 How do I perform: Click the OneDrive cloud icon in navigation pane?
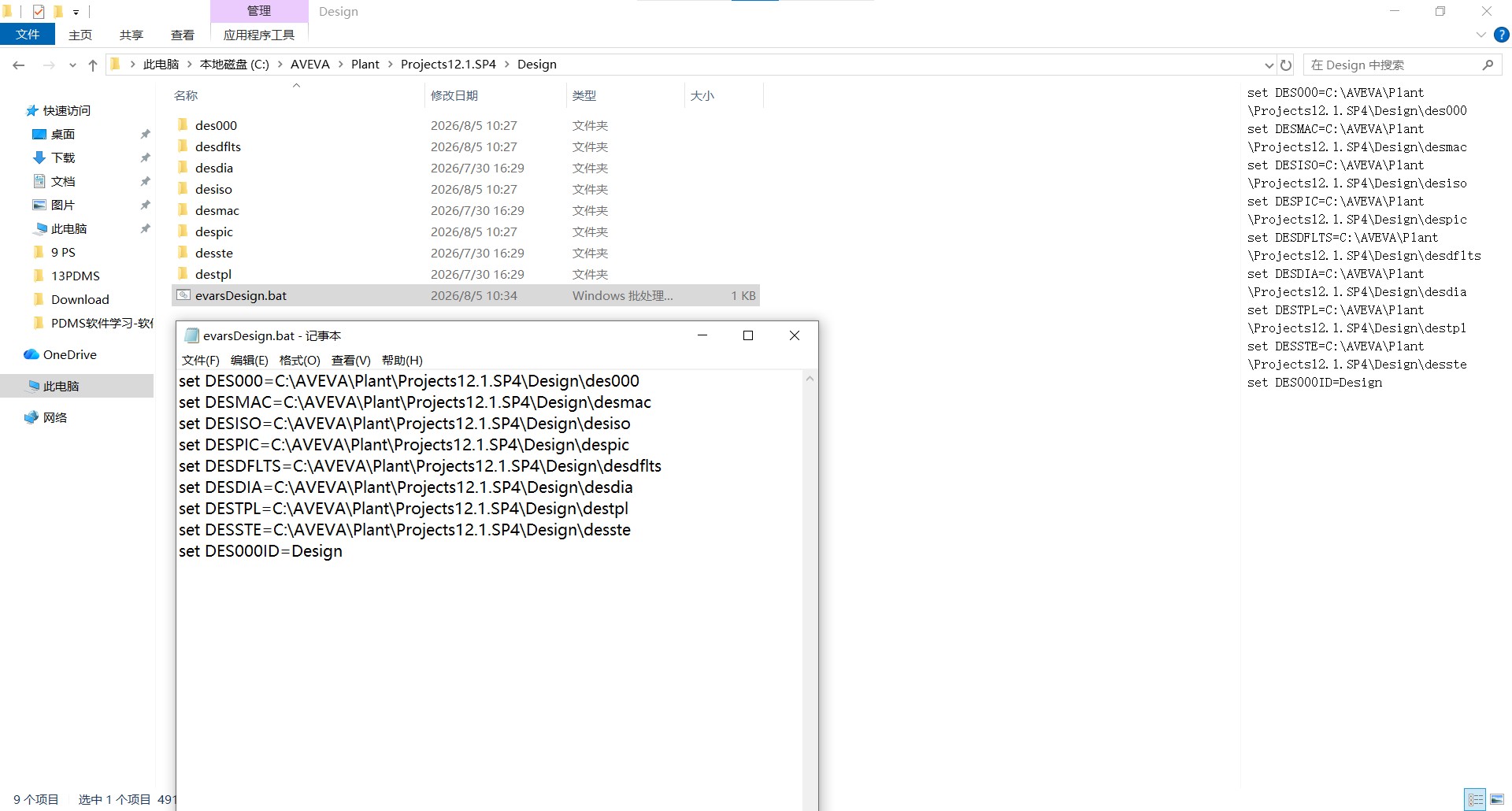coord(31,354)
